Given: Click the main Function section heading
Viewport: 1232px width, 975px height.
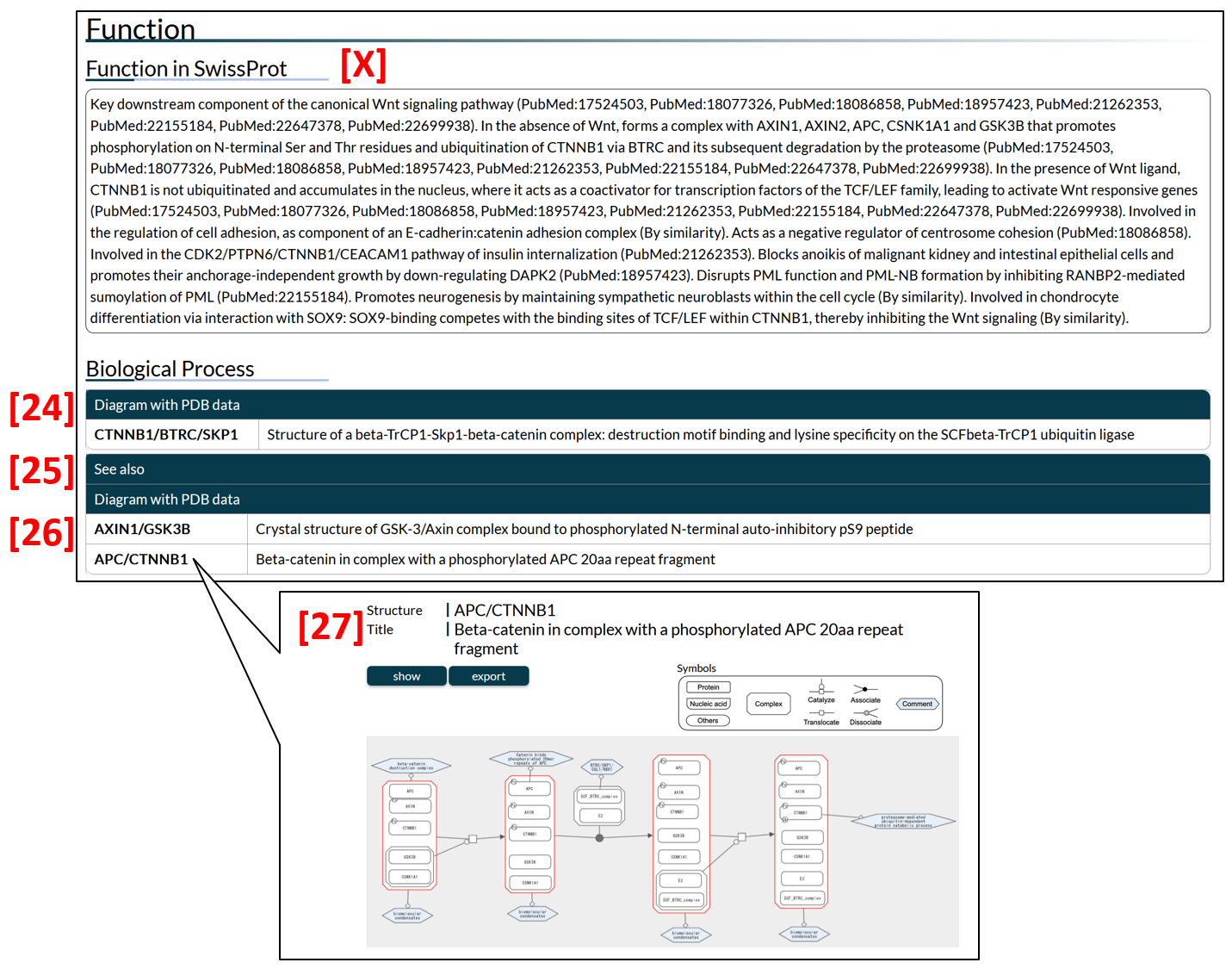Looking at the screenshot, I should pos(140,29).
